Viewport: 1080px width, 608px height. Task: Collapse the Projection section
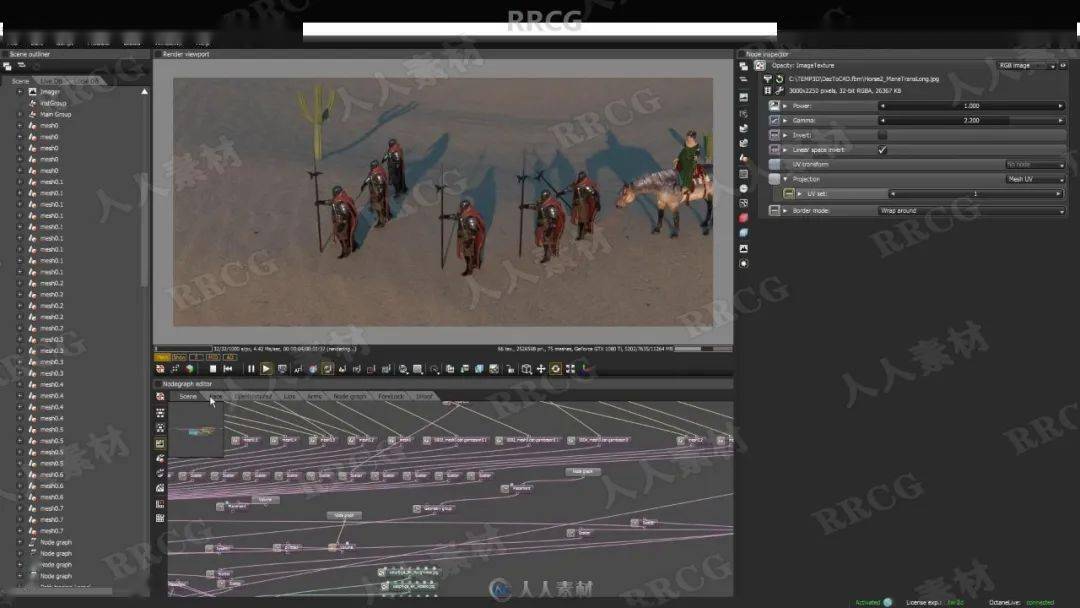click(x=785, y=179)
